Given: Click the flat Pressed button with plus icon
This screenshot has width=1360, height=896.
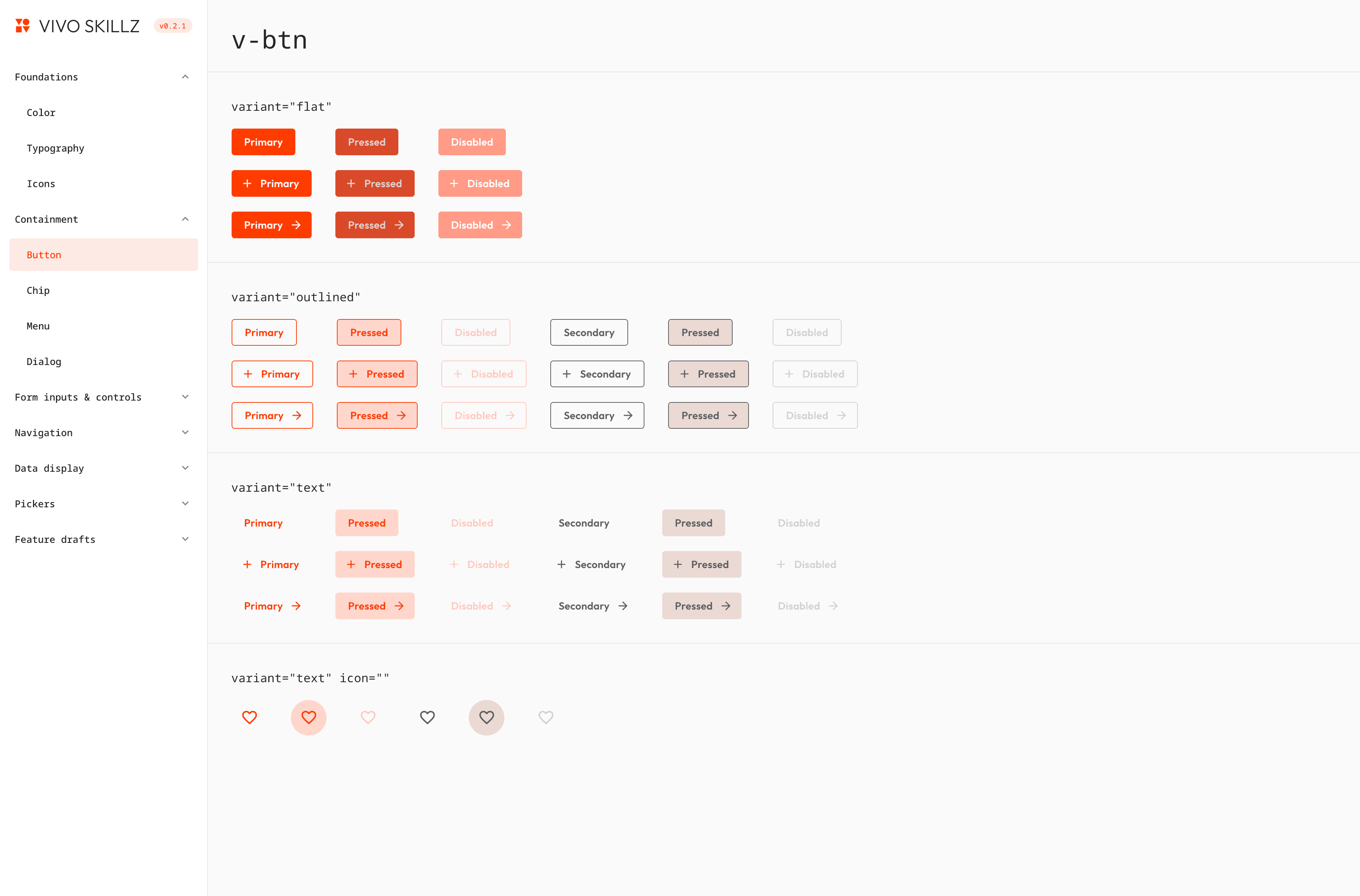Looking at the screenshot, I should tap(375, 183).
